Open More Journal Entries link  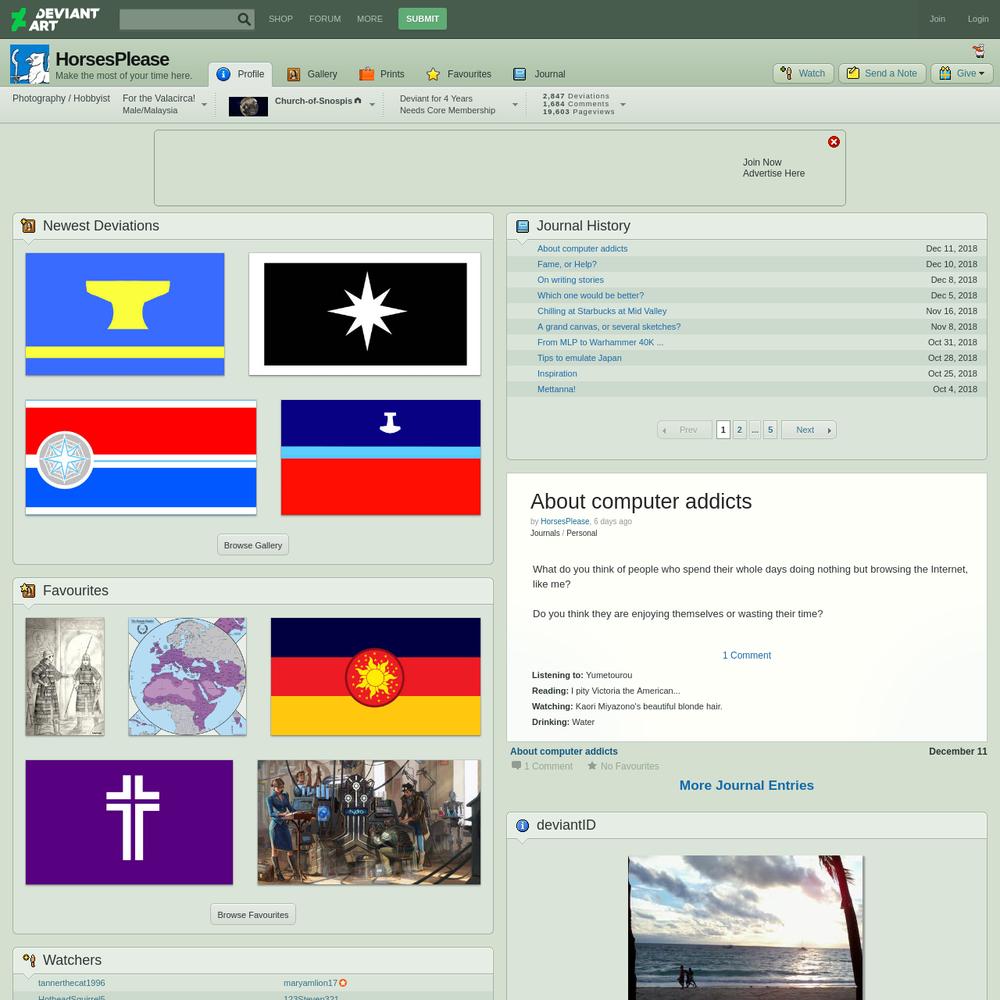pyautogui.click(x=746, y=785)
